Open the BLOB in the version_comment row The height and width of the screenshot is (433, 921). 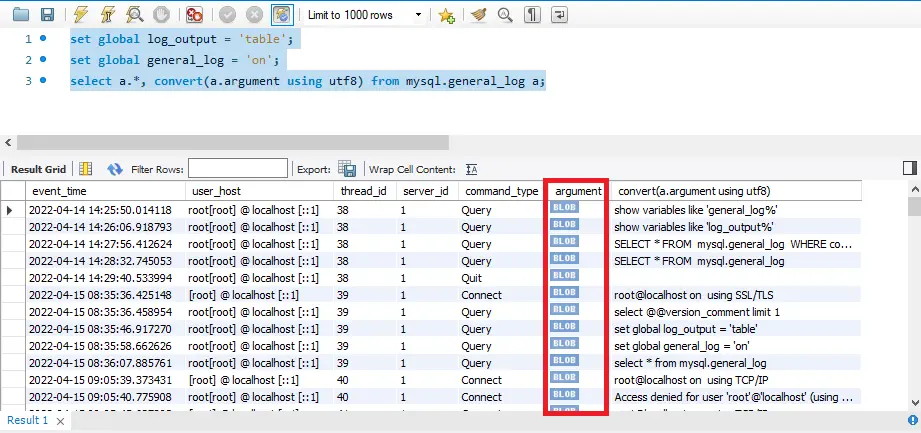[x=564, y=309]
